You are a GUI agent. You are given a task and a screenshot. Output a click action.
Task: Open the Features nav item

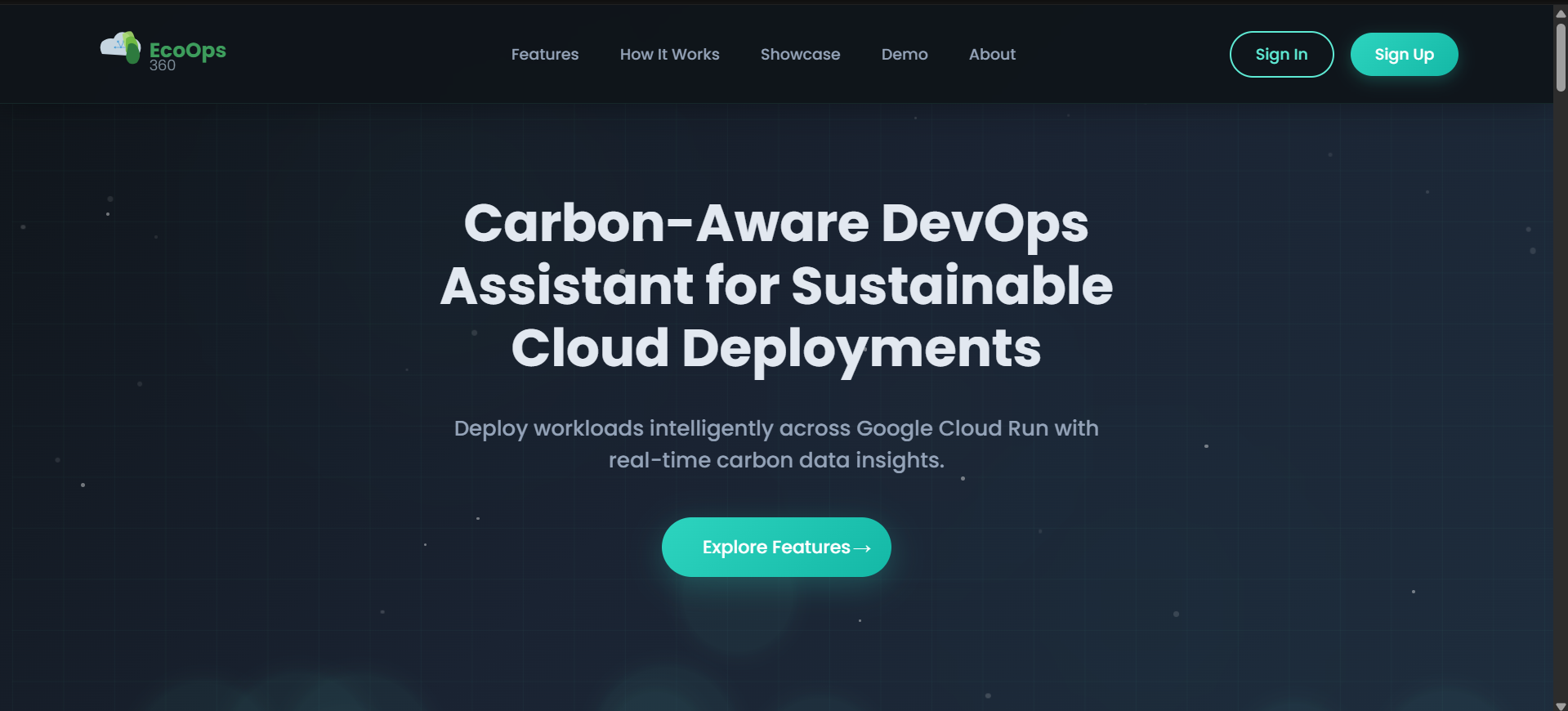point(545,55)
